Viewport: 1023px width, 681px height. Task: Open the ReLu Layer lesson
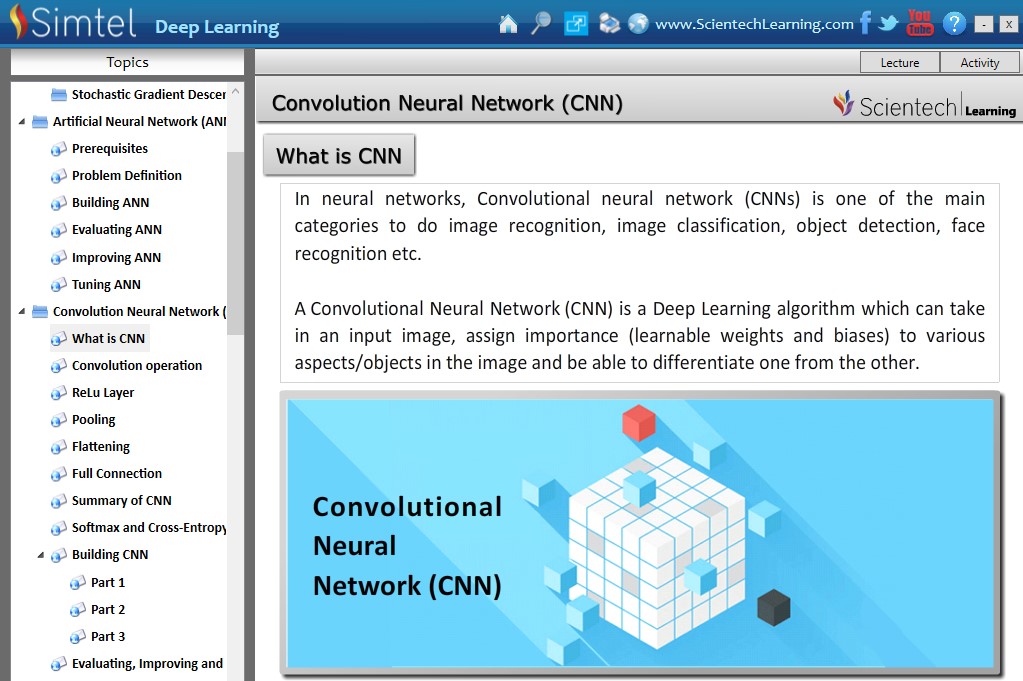[x=102, y=393]
